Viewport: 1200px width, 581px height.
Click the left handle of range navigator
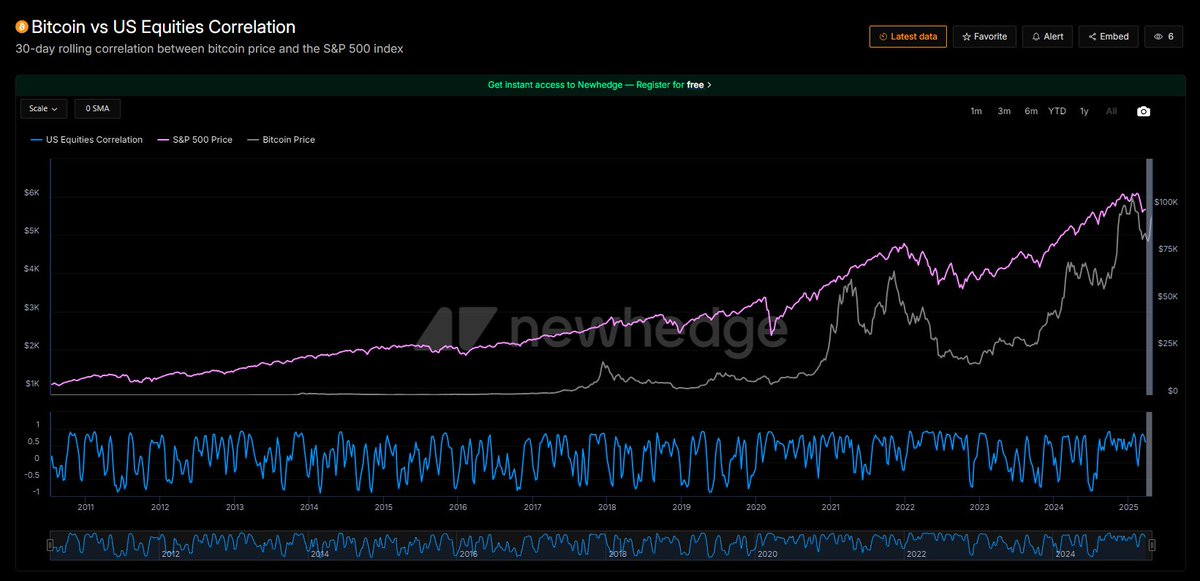tap(49, 544)
